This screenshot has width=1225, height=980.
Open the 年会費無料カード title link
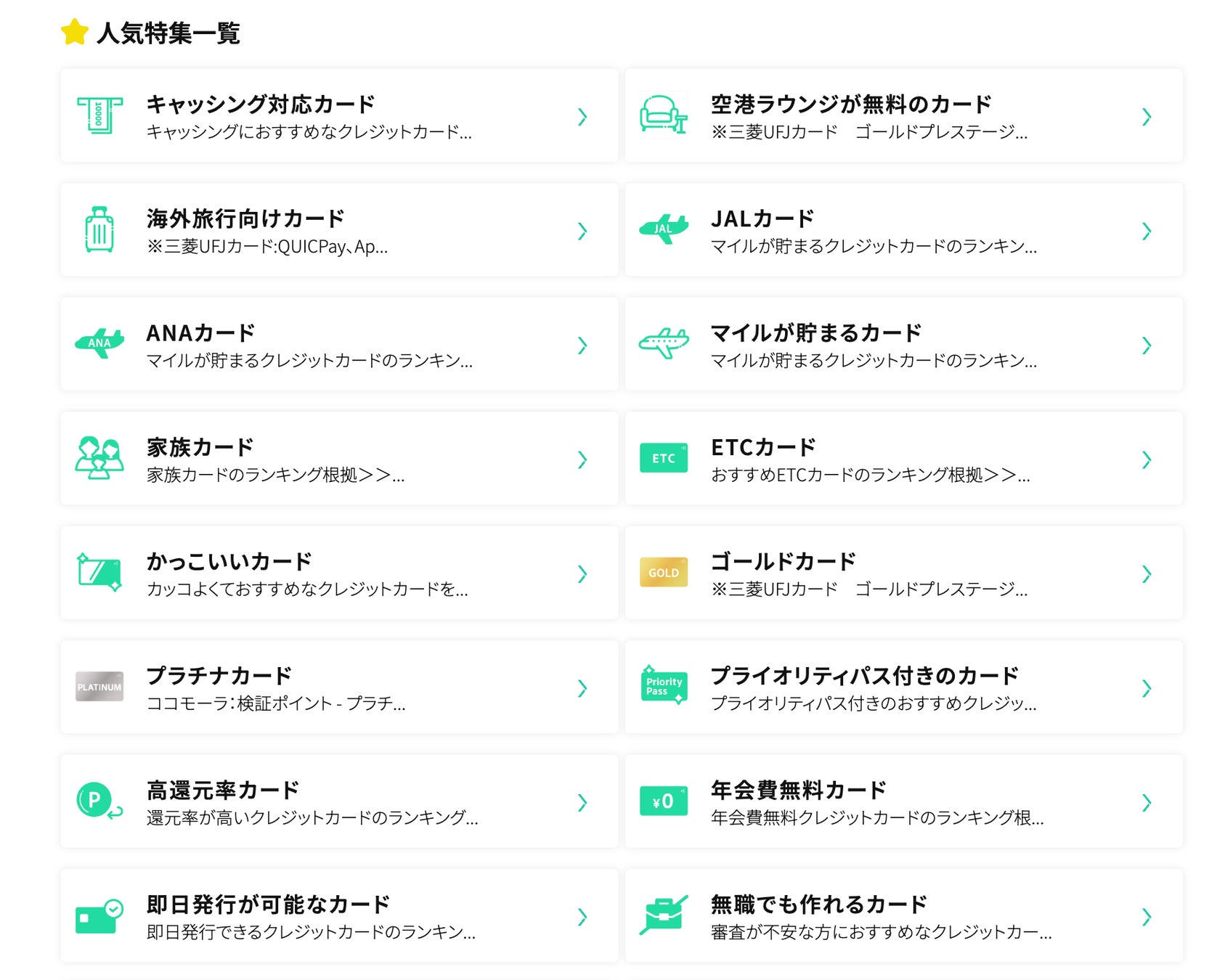[x=798, y=790]
